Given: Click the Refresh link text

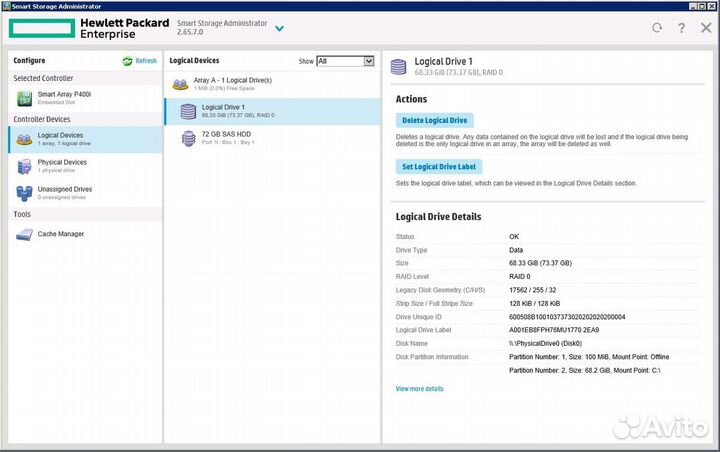Looking at the screenshot, I should [146, 61].
